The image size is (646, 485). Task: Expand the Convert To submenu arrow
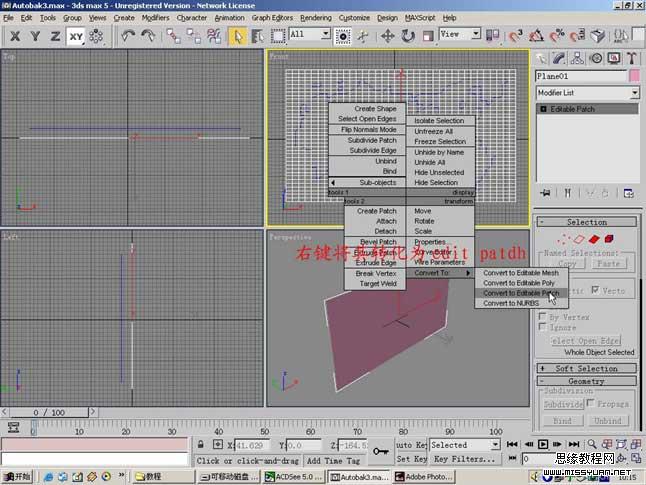click(x=468, y=273)
